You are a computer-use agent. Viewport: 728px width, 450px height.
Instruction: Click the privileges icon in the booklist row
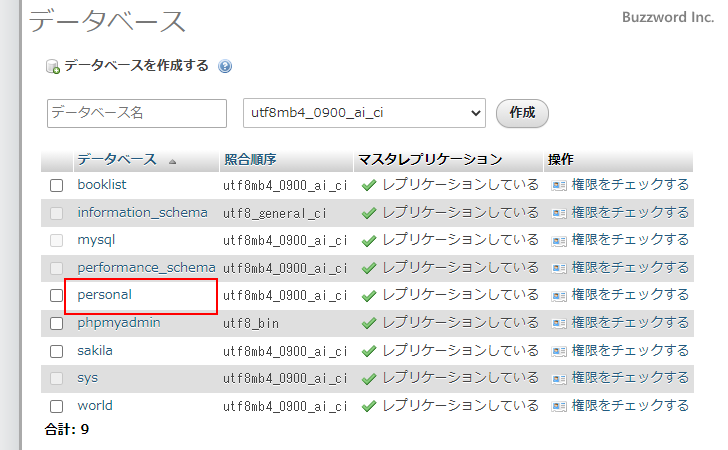click(x=559, y=186)
